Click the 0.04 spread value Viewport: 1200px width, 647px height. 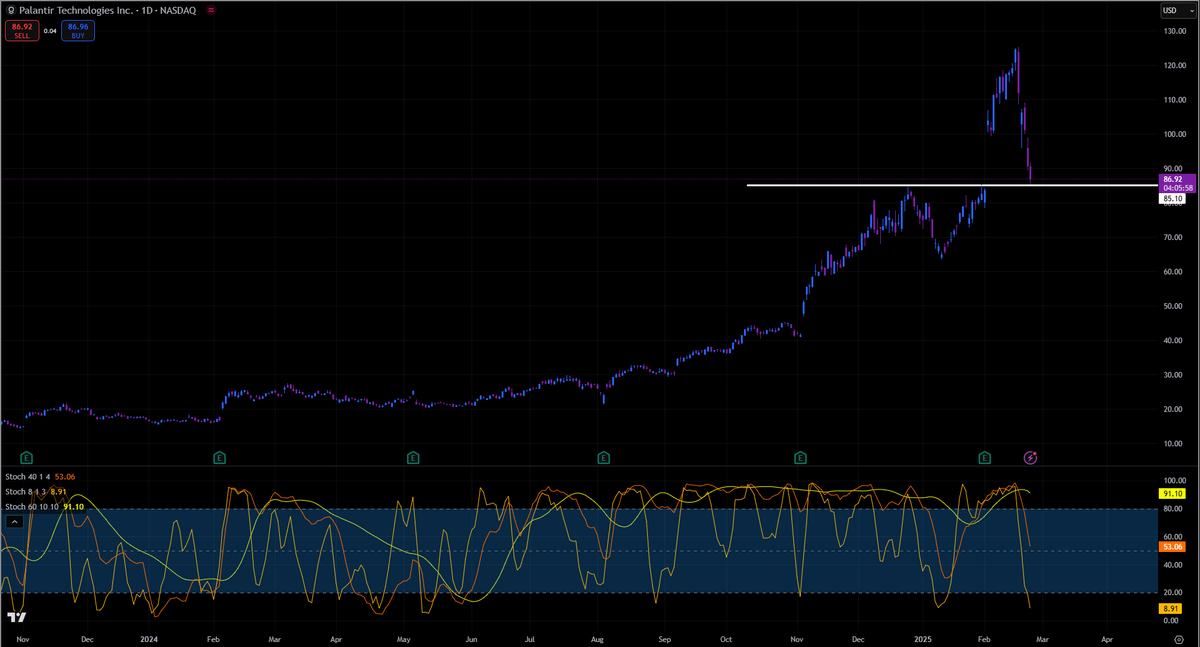[49, 31]
